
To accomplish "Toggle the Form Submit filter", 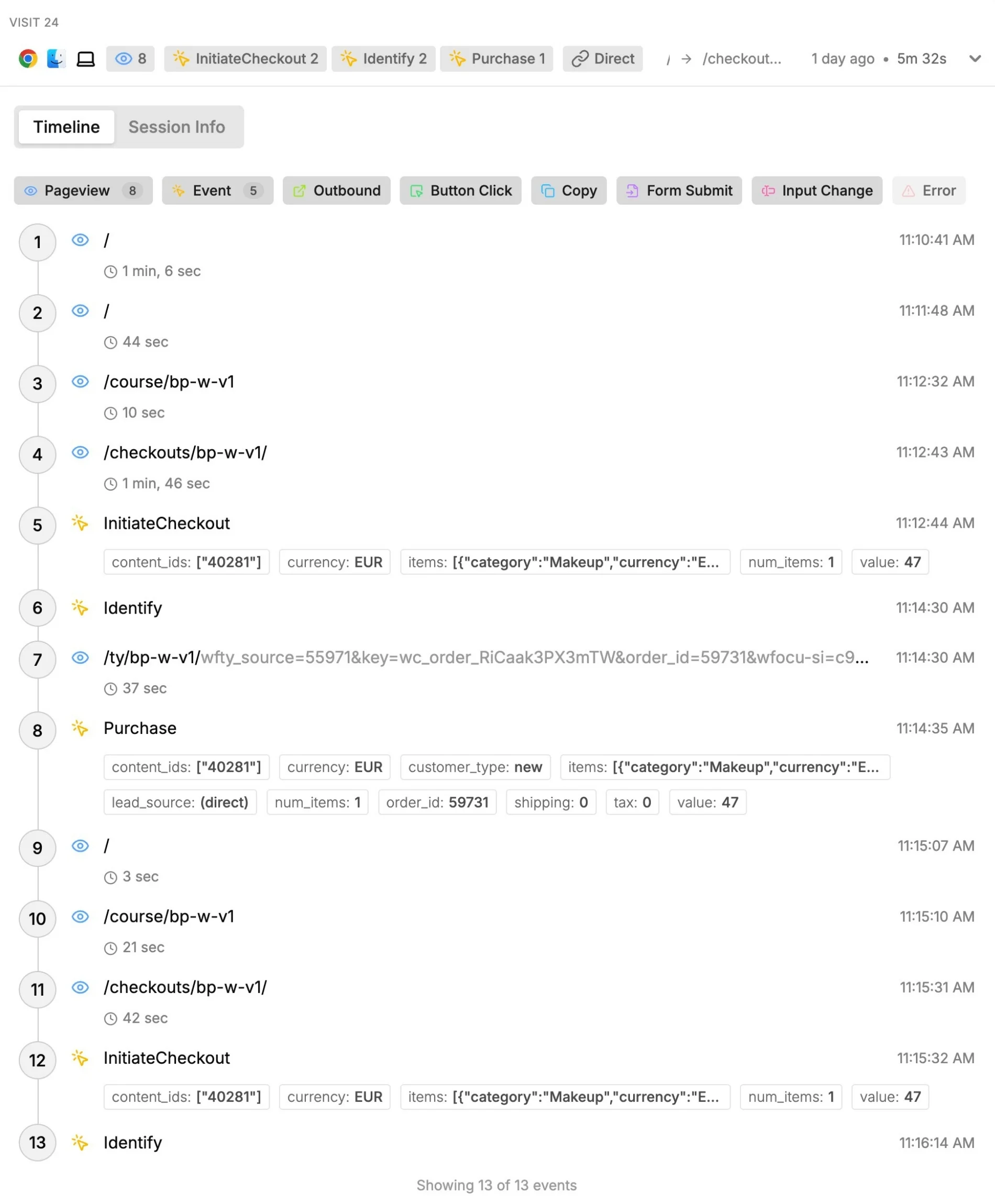I will pos(679,190).
